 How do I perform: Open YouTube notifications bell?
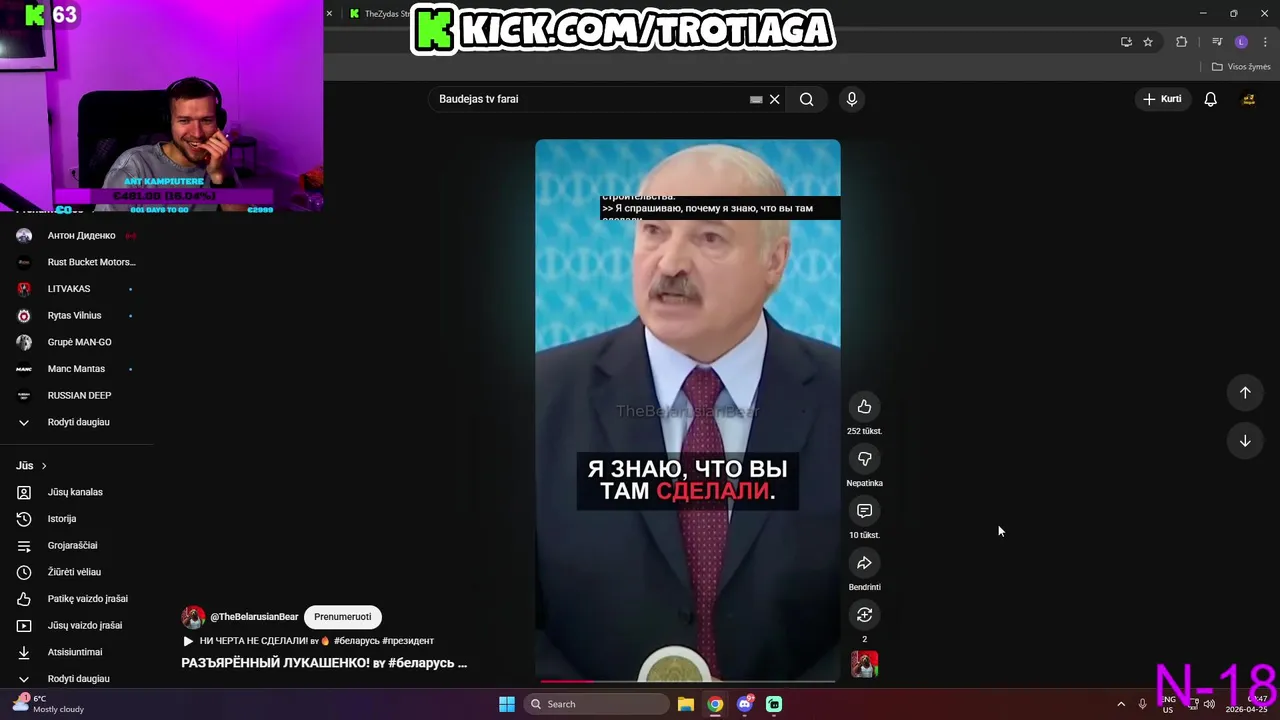coord(1210,99)
